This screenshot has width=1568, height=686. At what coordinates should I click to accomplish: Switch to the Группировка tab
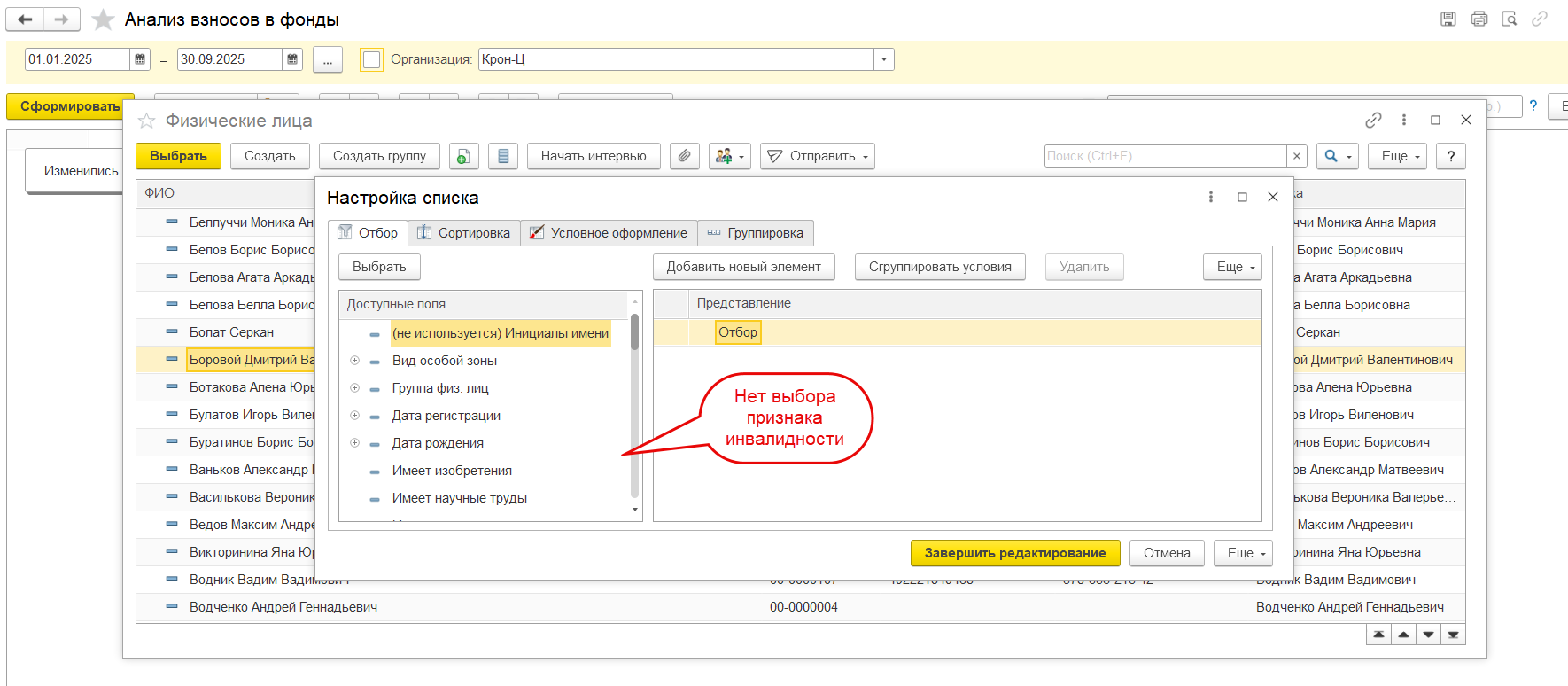756,233
